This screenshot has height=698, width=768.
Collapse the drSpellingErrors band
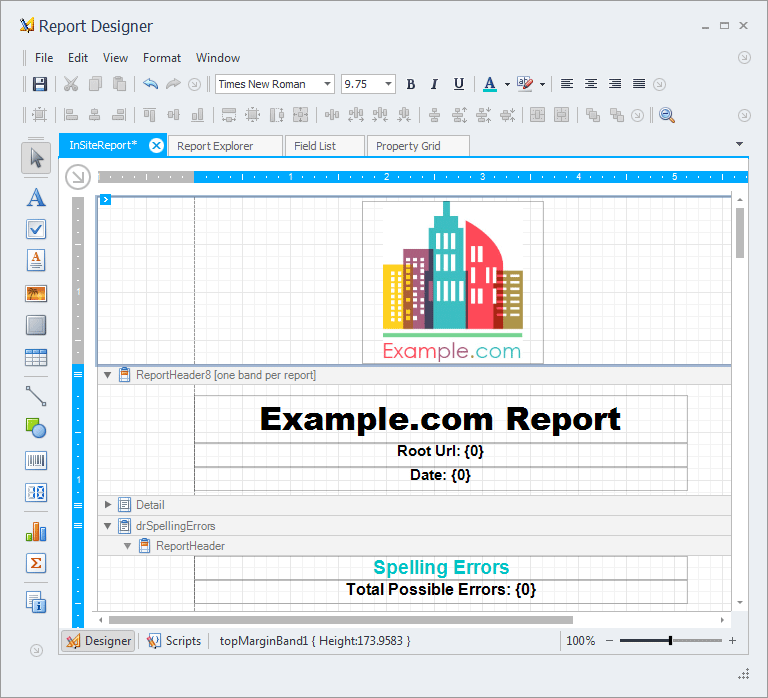[x=107, y=526]
